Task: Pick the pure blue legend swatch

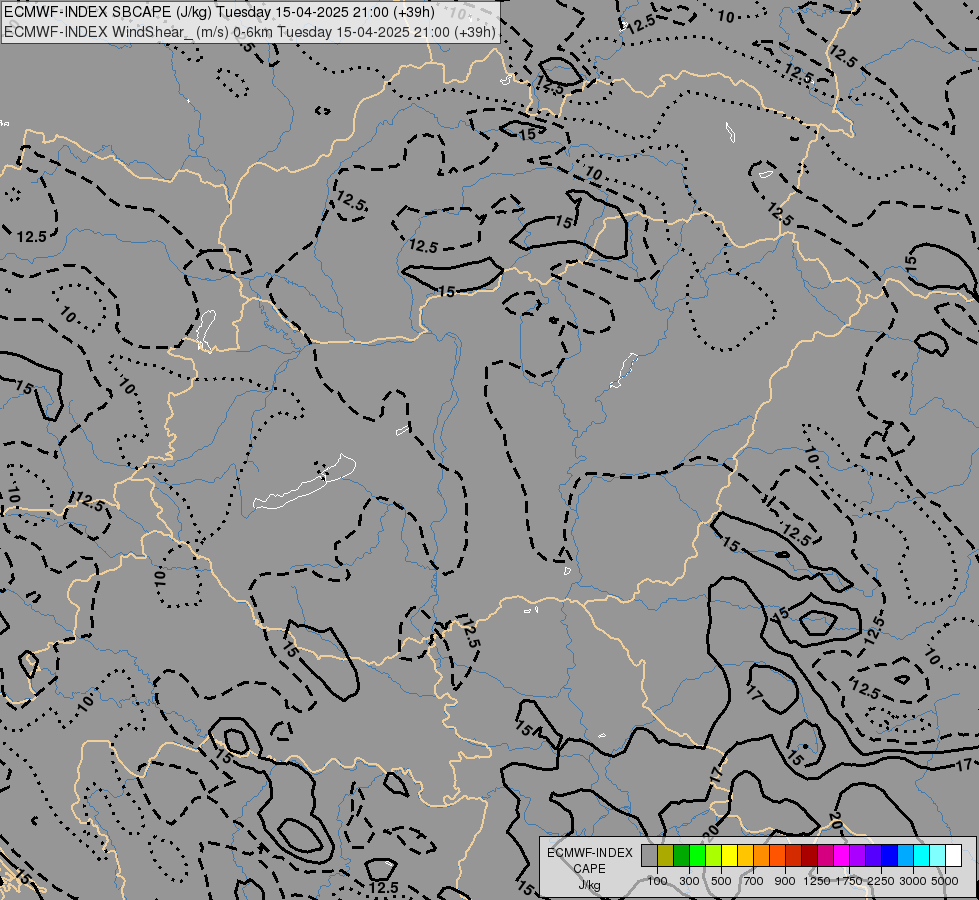Action: (889, 856)
